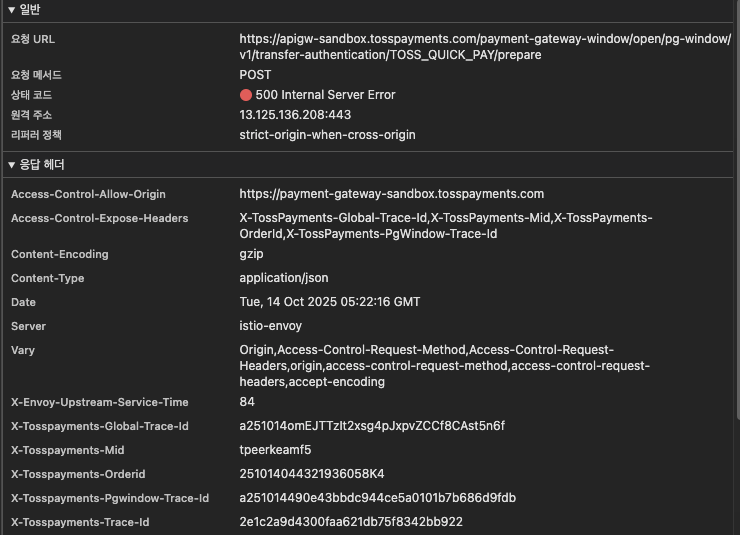
Task: Click the tpeerkeamf5 Mid value
Action: point(275,450)
